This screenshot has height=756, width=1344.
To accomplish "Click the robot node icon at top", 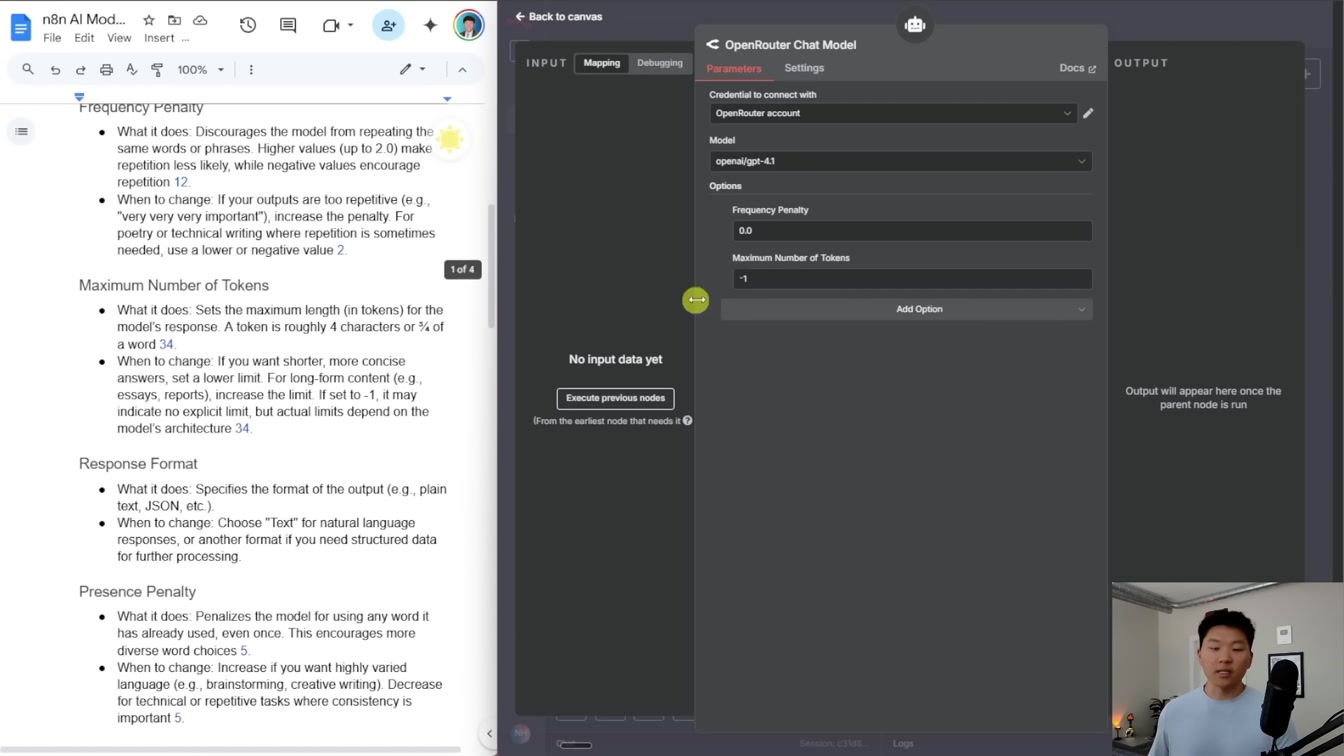I will 915,25.
